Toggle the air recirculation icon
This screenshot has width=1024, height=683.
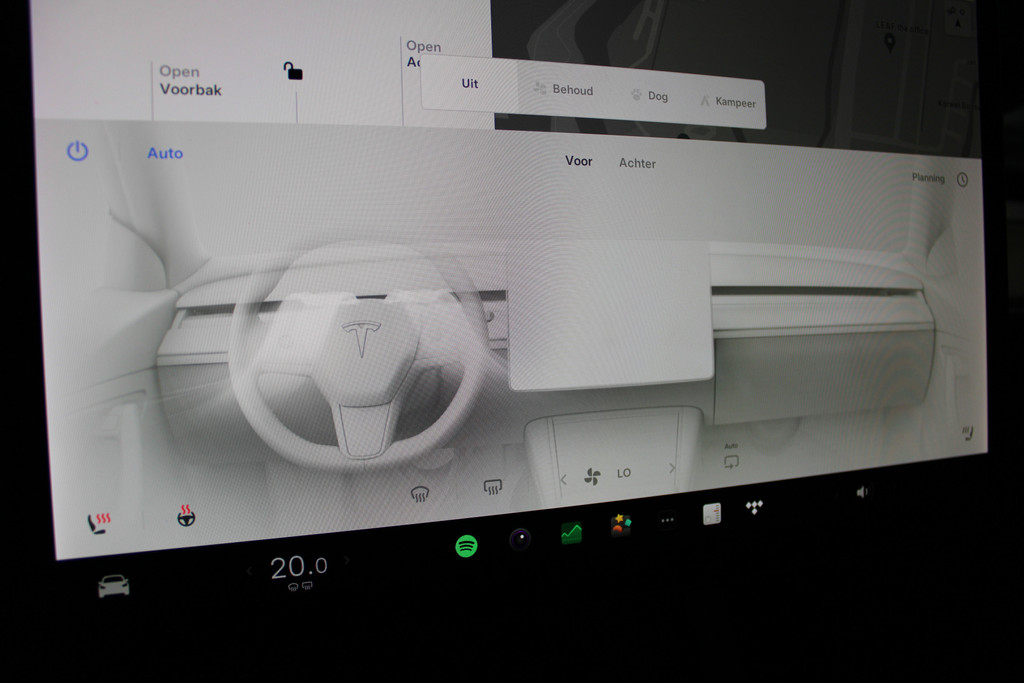731,462
